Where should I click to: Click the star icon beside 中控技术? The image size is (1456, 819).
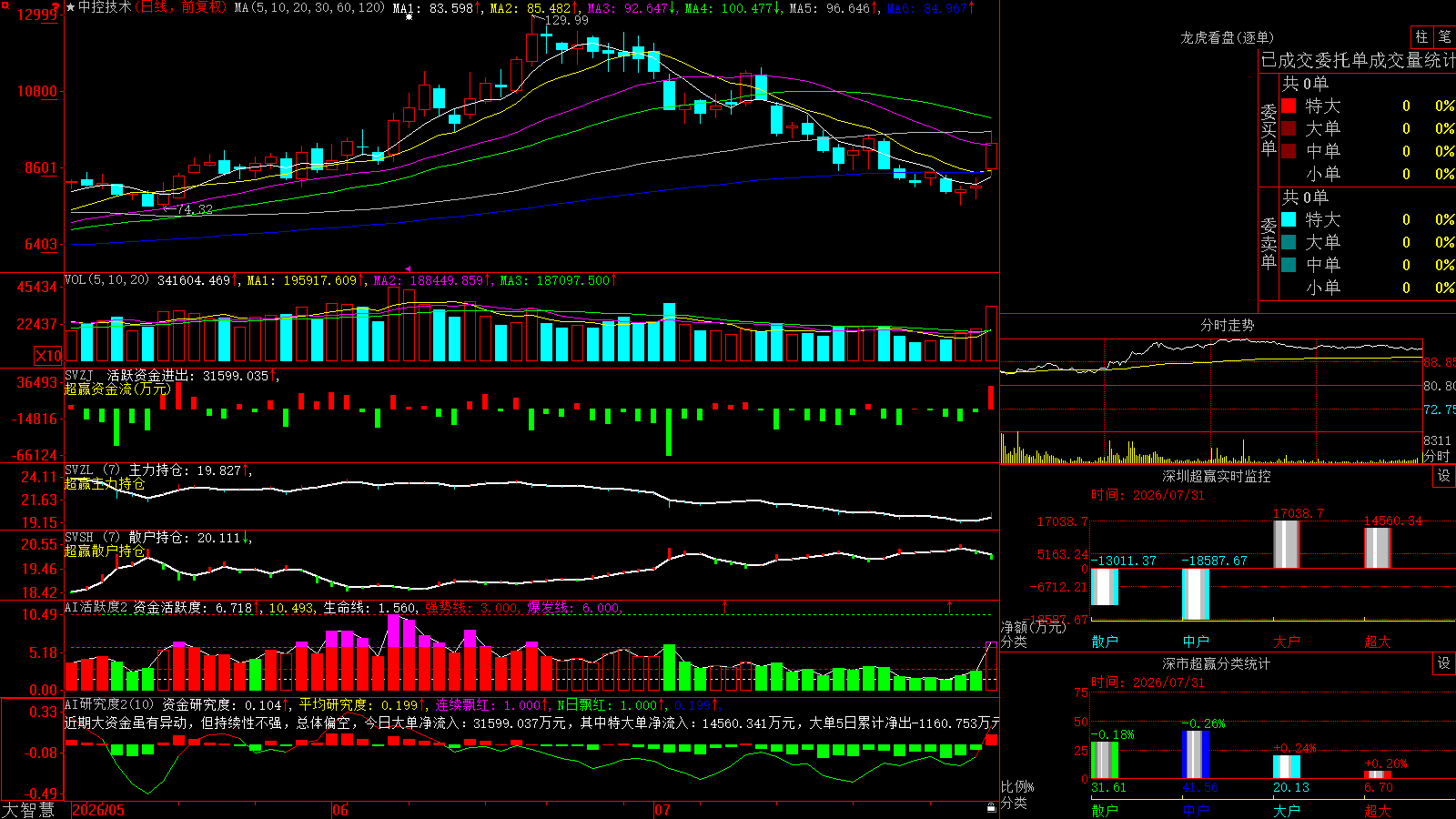point(71,7)
